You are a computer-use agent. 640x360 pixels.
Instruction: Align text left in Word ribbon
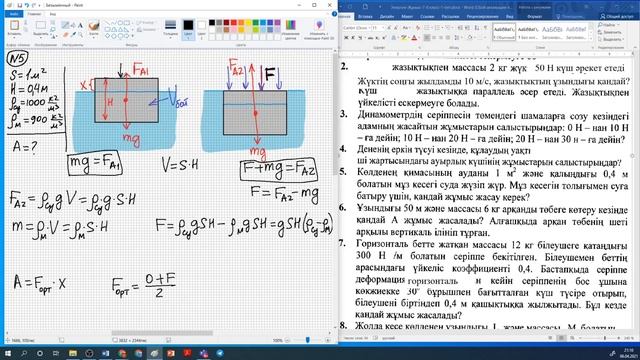427,38
